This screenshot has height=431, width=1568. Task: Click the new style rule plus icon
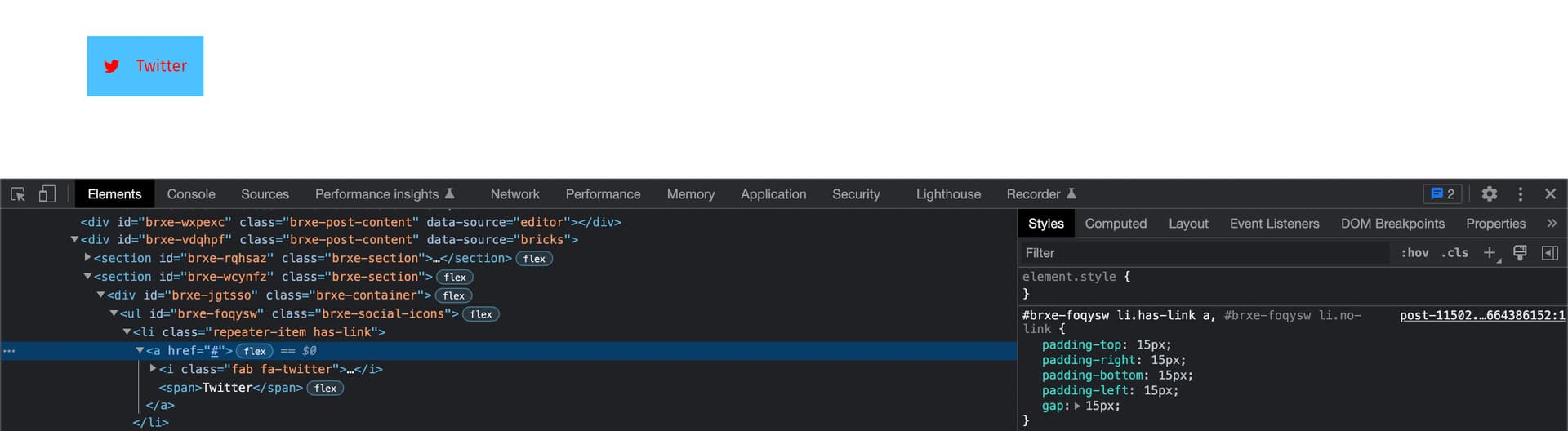(x=1490, y=253)
